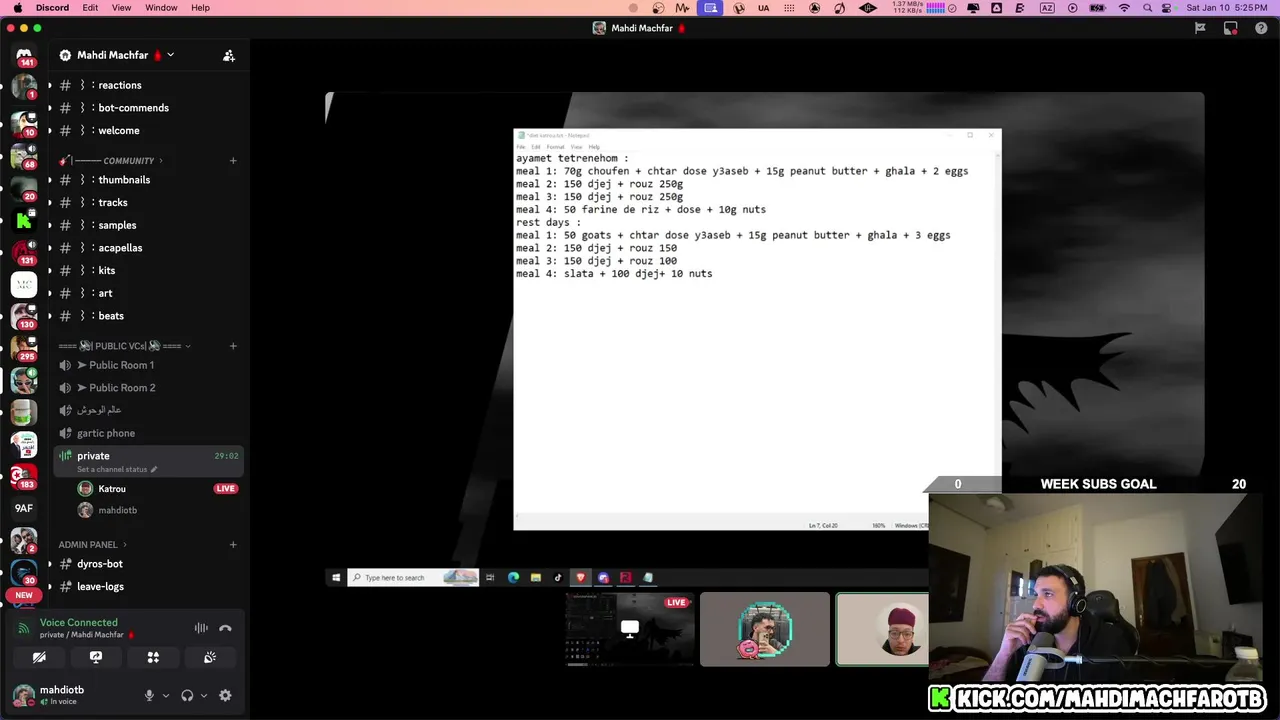Image resolution: width=1280 pixels, height=720 pixels.
Task: Turn on the camera
Action: pyautogui.click(x=39, y=657)
